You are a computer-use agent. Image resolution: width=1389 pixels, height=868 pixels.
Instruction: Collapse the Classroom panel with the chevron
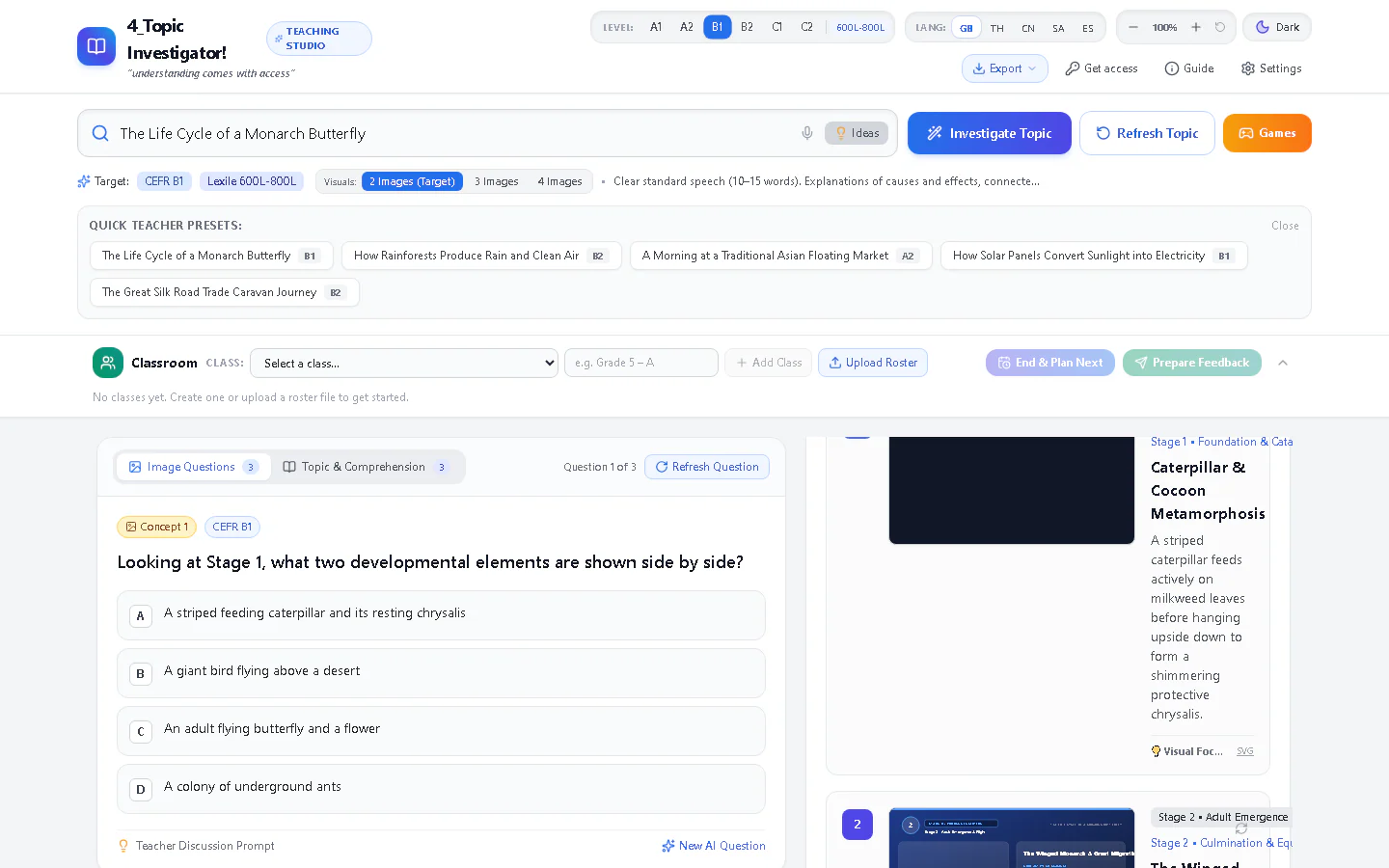[1283, 363]
